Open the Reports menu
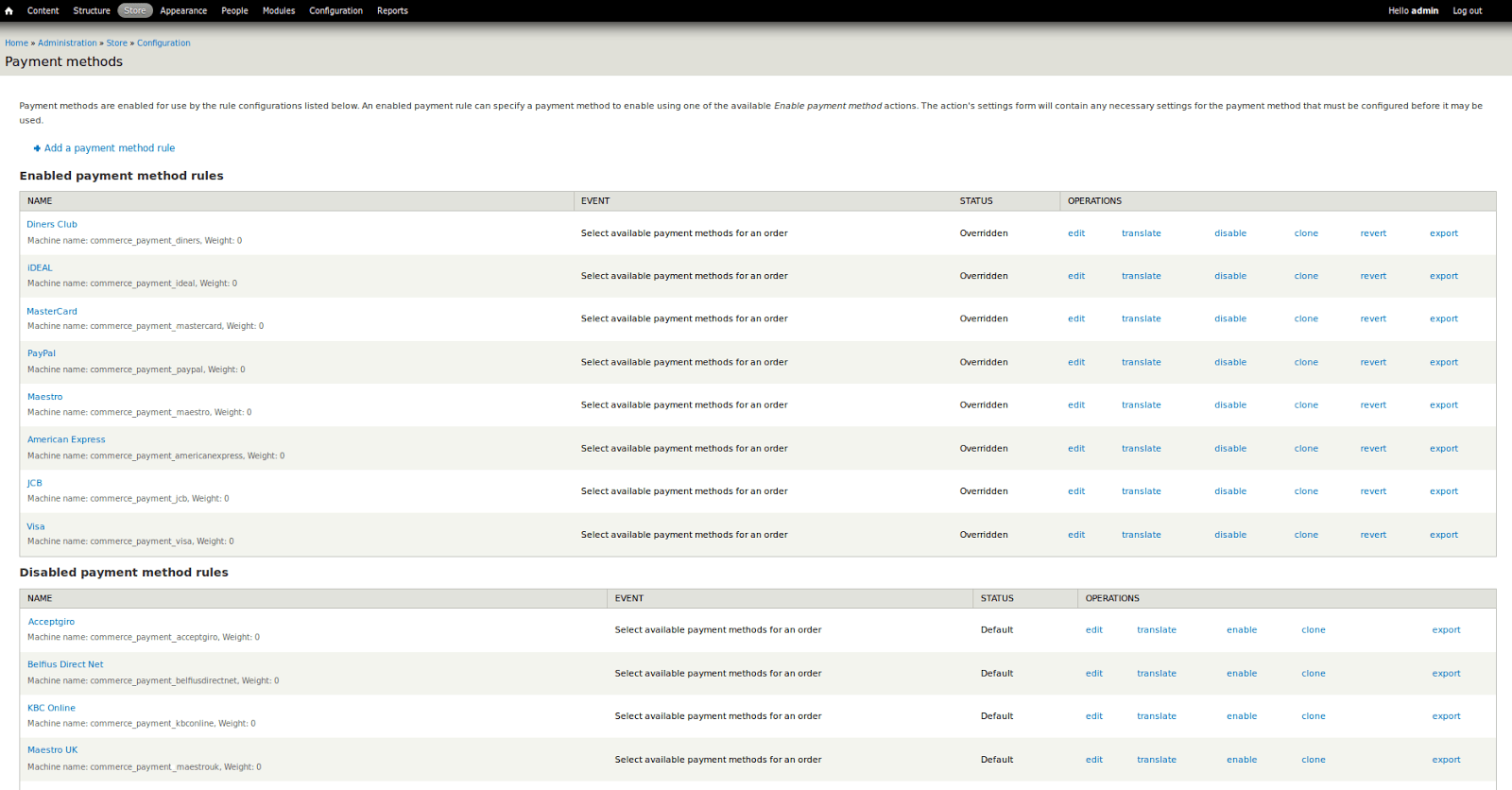Image resolution: width=1512 pixels, height=790 pixels. coord(392,11)
